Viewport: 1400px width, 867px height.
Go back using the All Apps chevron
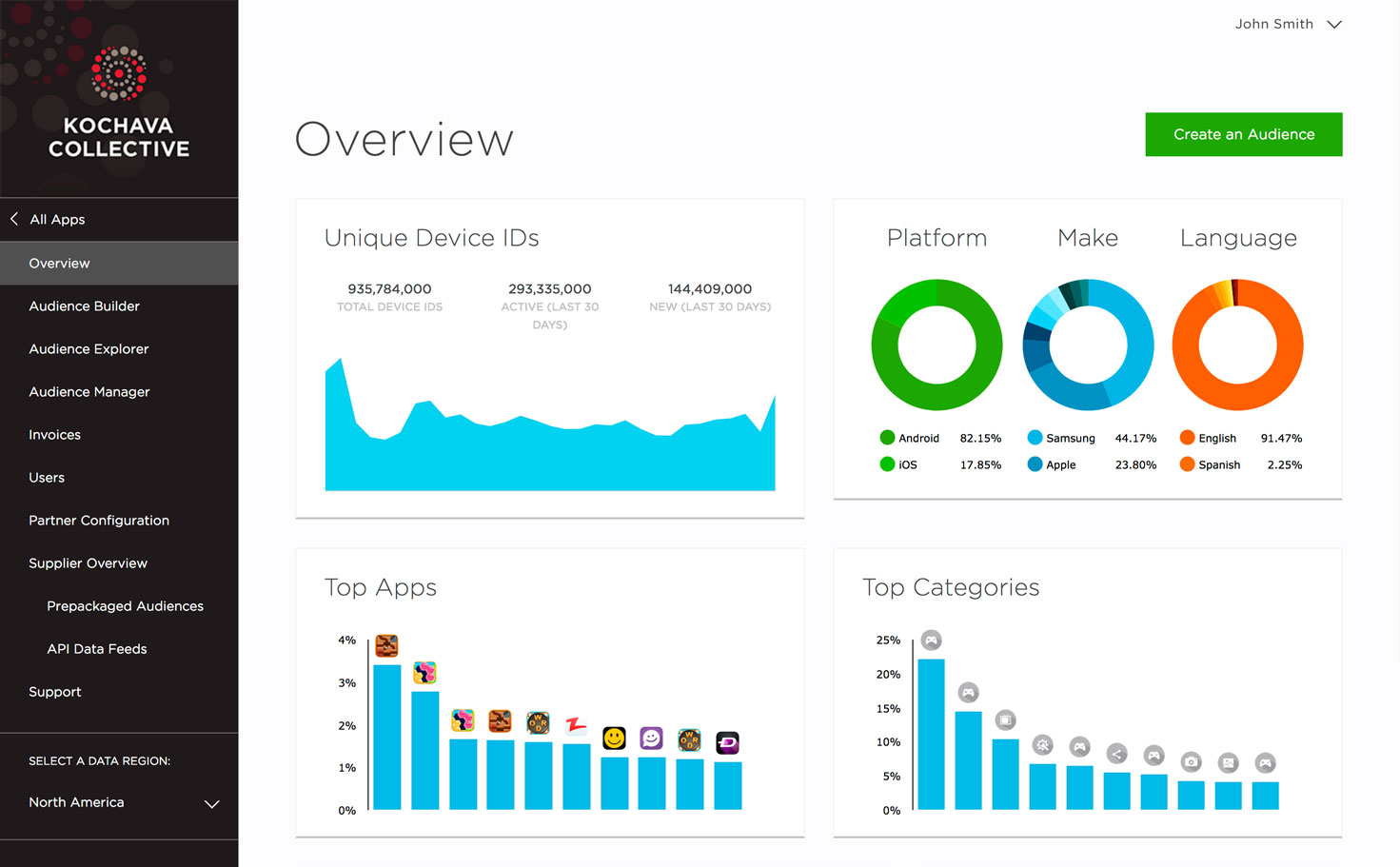point(14,219)
